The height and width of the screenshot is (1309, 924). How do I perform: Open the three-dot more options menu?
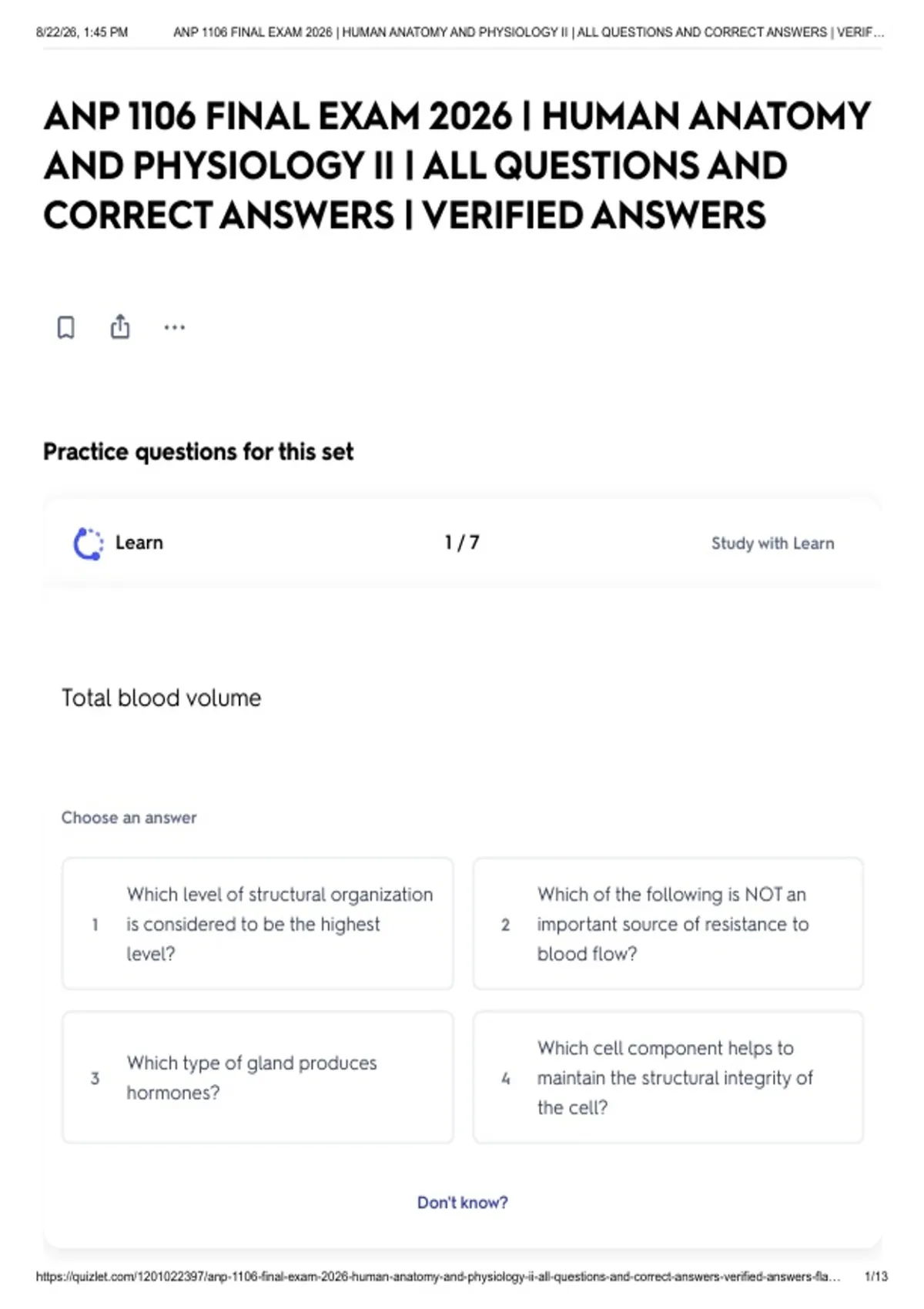click(175, 327)
